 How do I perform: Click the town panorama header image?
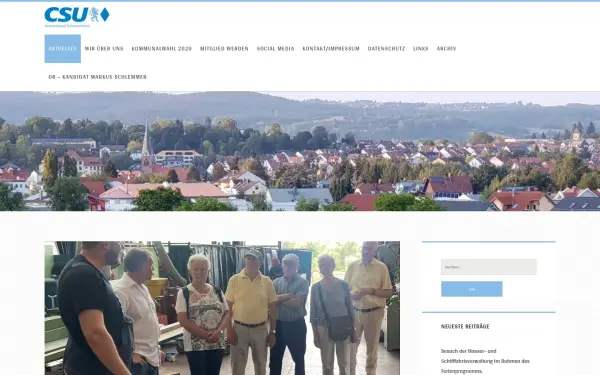pos(300,151)
